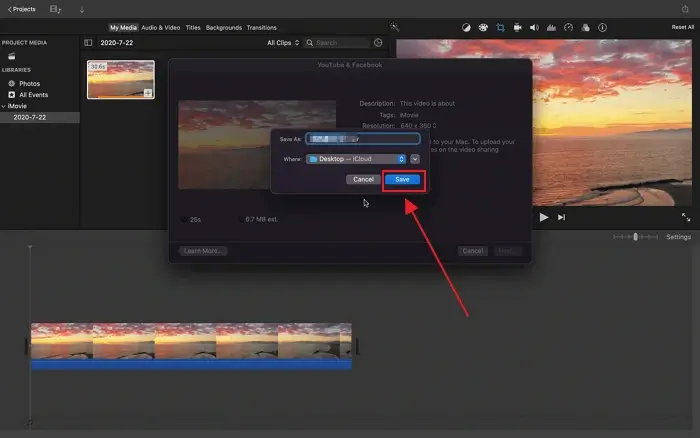Open the All Clips filter dropdown

282,43
